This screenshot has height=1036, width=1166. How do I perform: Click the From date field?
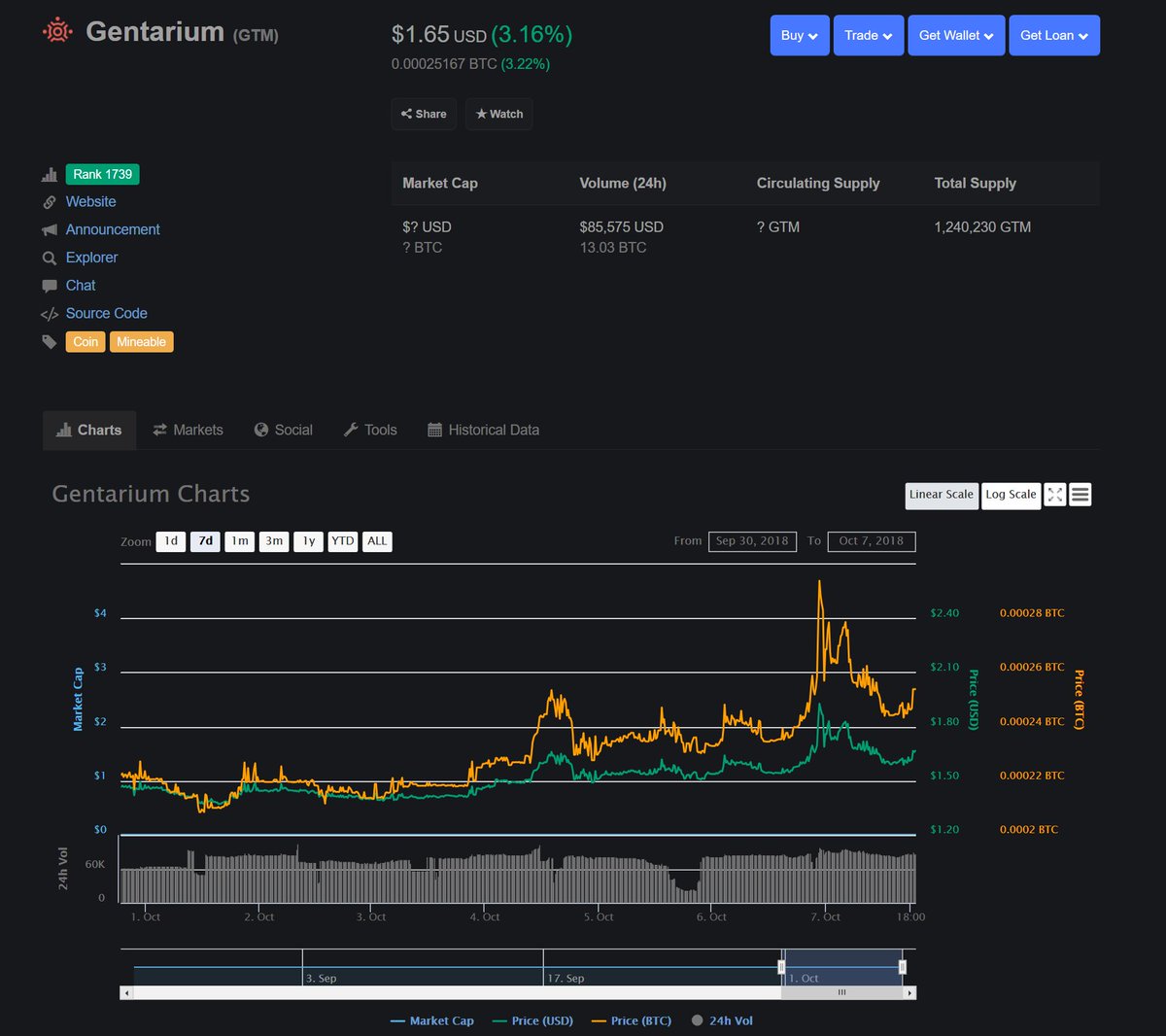click(x=752, y=541)
